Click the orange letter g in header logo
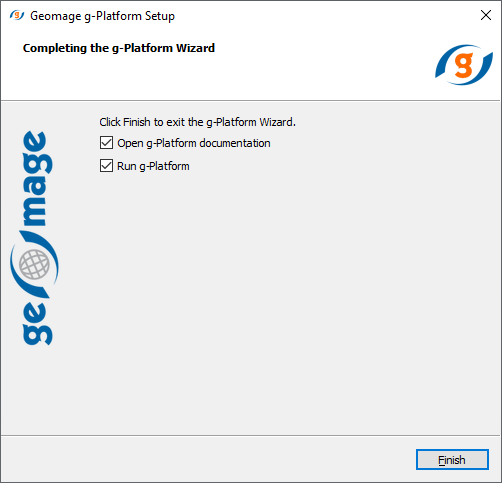The image size is (502, 483). pos(464,65)
